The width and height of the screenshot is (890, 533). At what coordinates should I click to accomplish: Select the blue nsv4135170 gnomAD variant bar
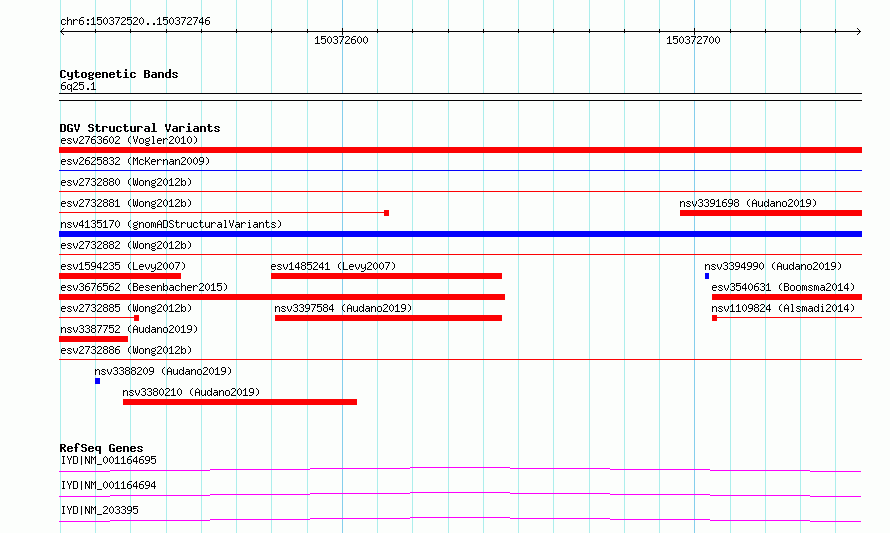click(x=460, y=234)
